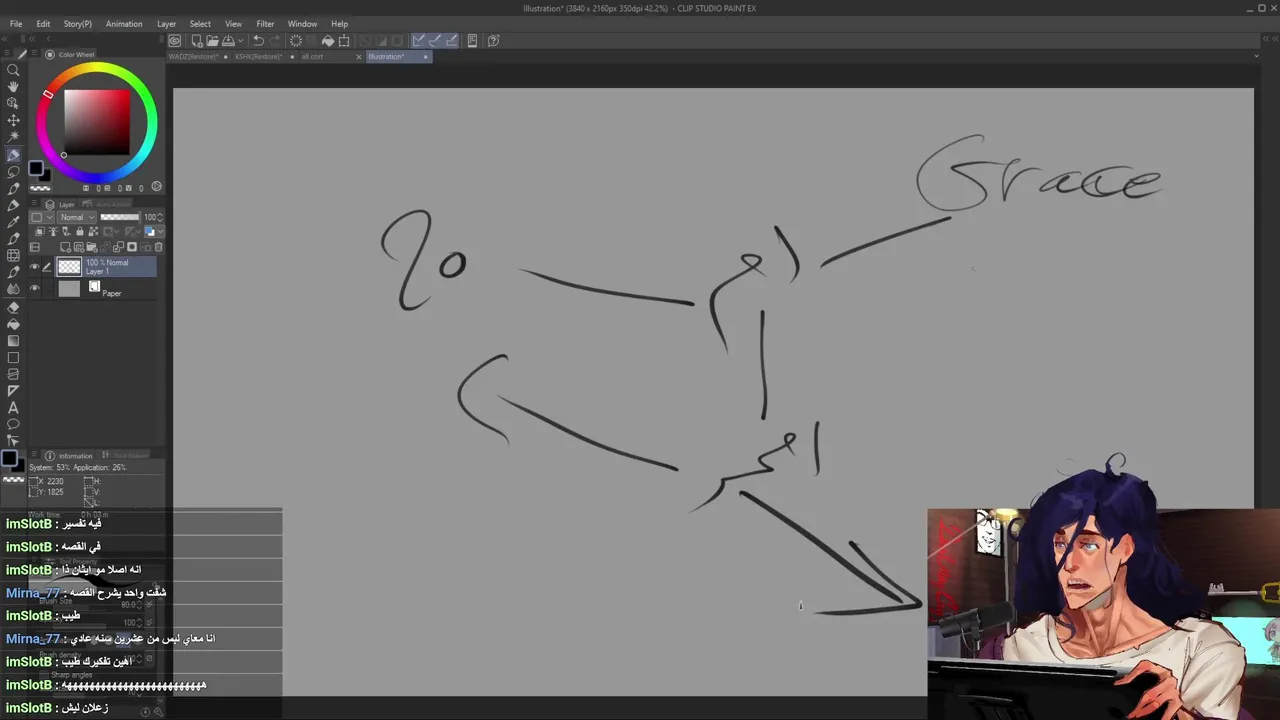The width and height of the screenshot is (1280, 720).
Task: Toggle clip to layer below
Action: point(40,232)
